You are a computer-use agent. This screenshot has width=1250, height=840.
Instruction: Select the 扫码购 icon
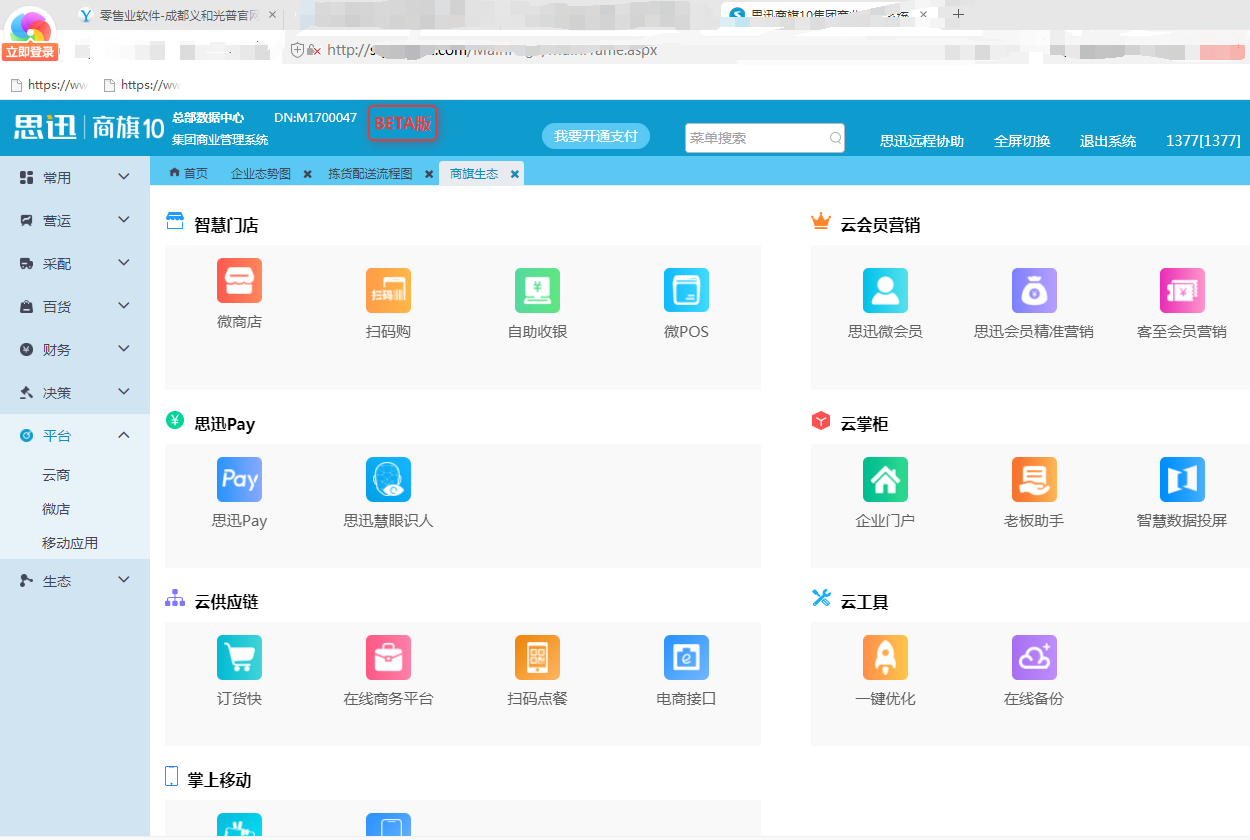388,290
